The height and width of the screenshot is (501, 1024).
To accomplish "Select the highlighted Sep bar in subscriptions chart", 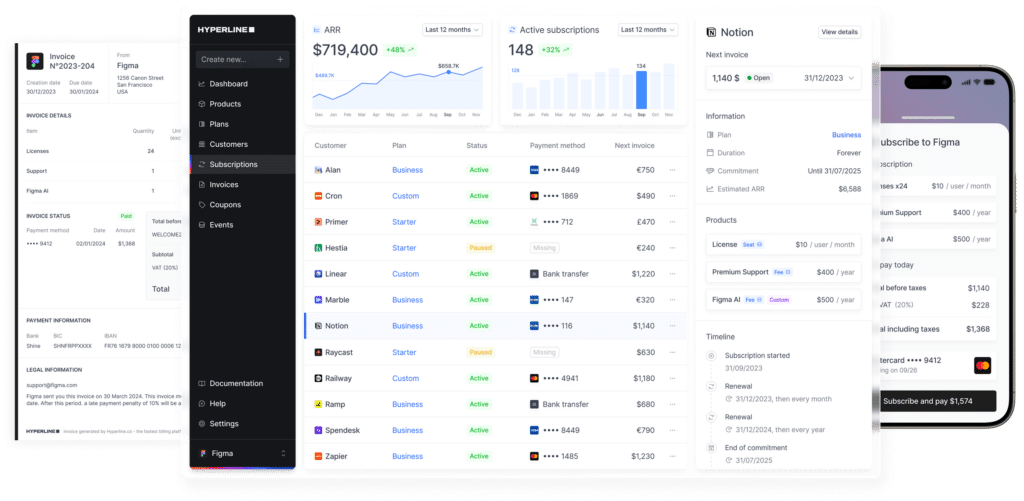I will click(x=641, y=89).
